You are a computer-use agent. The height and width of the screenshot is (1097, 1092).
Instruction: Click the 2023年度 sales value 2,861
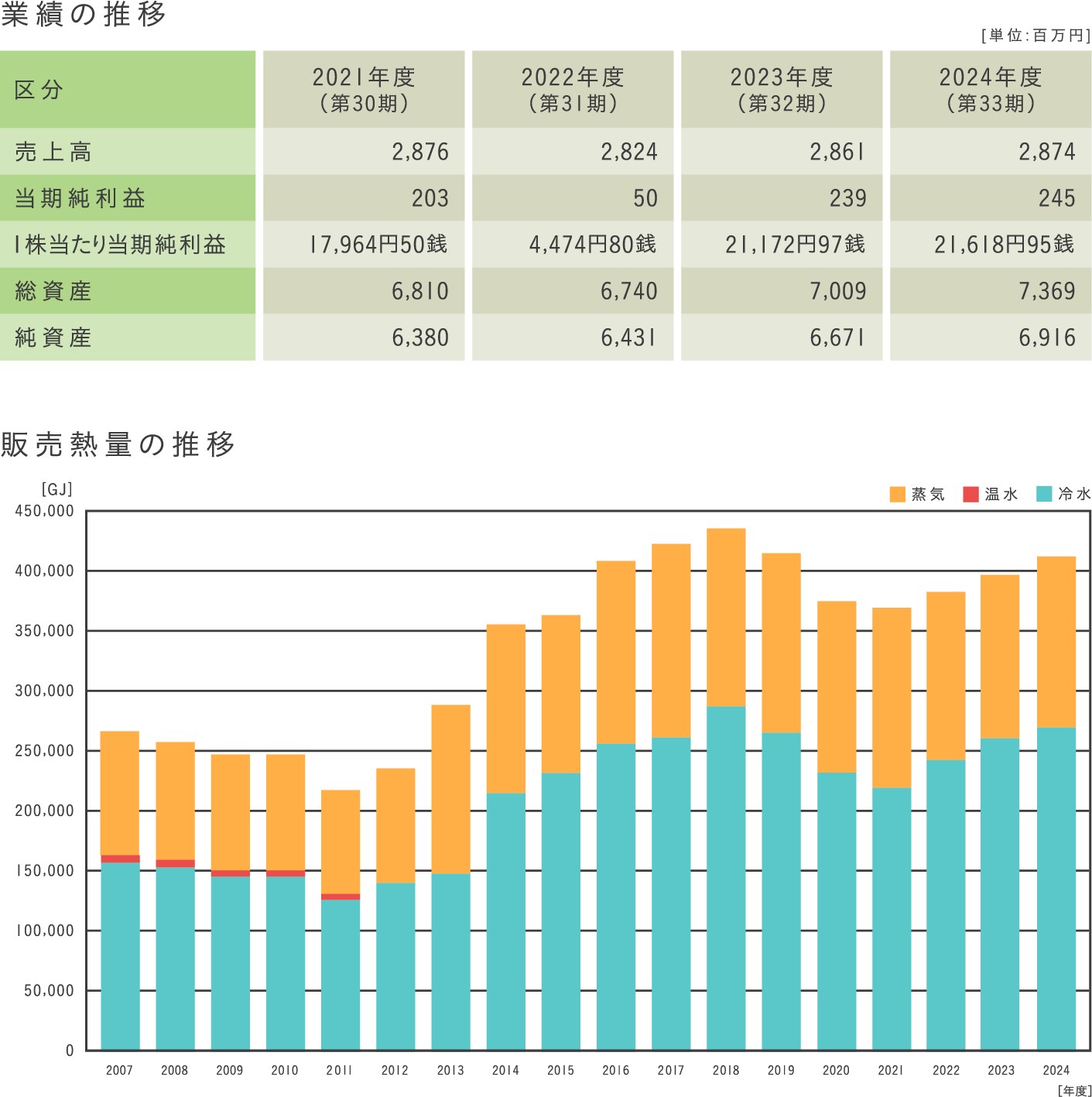point(837,152)
